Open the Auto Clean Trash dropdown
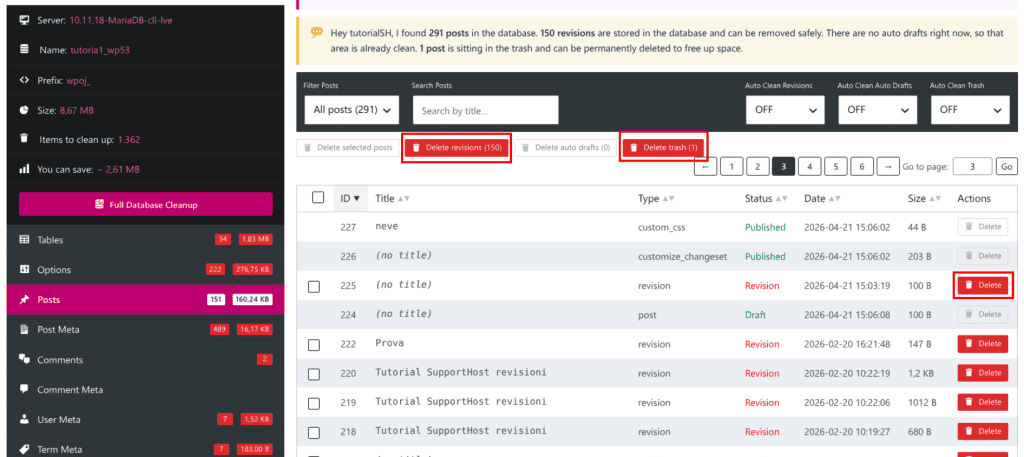The height and width of the screenshot is (457, 1024). (x=970, y=110)
